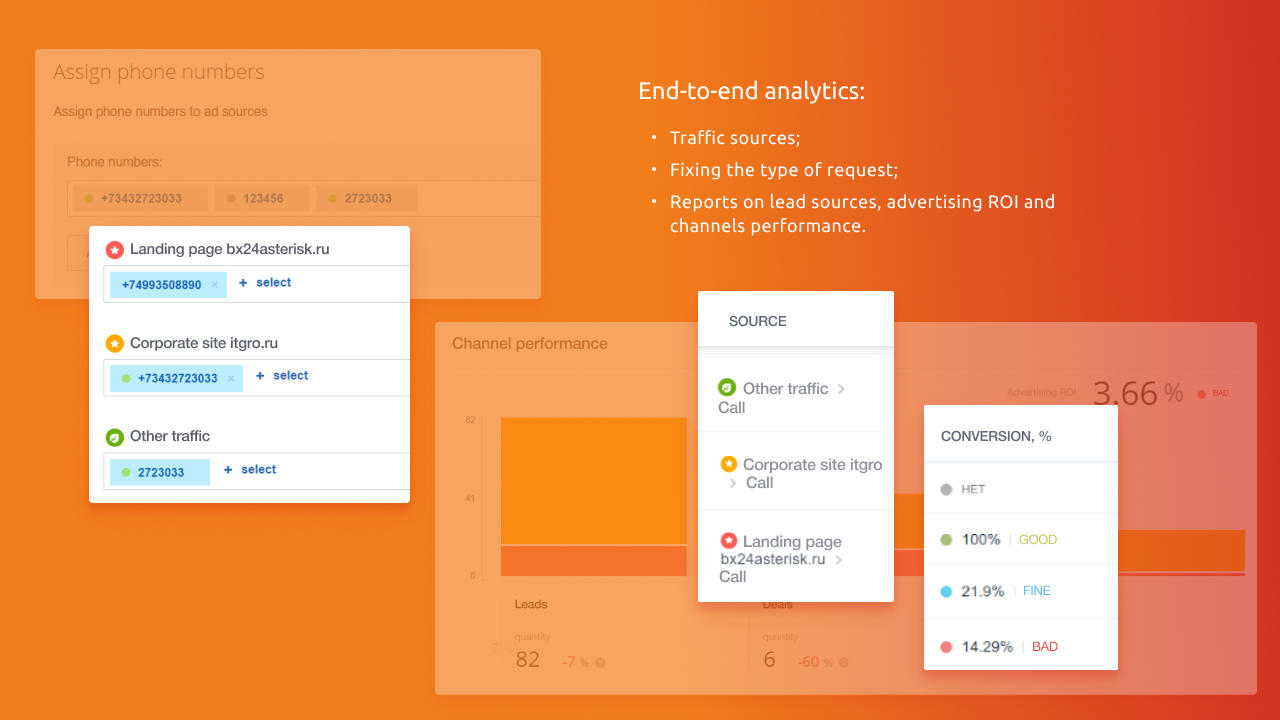Open help icon next to Leads -7%

[600, 662]
